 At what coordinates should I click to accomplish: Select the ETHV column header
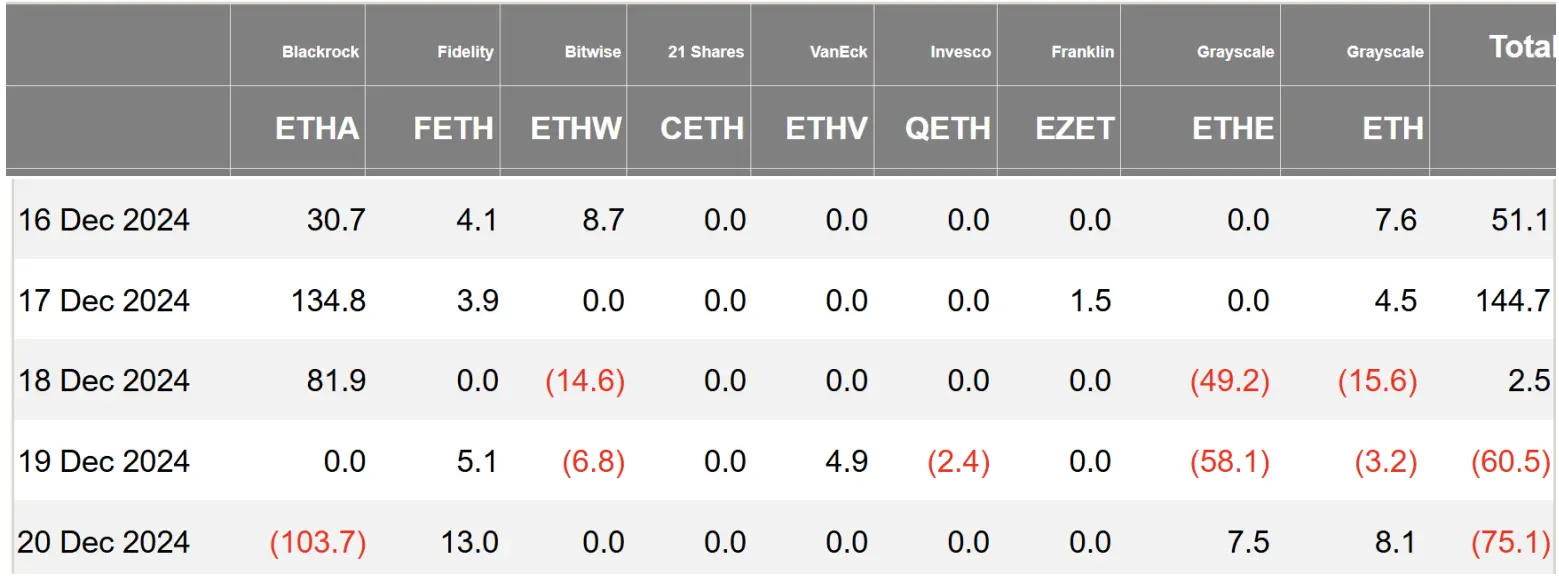[x=826, y=128]
